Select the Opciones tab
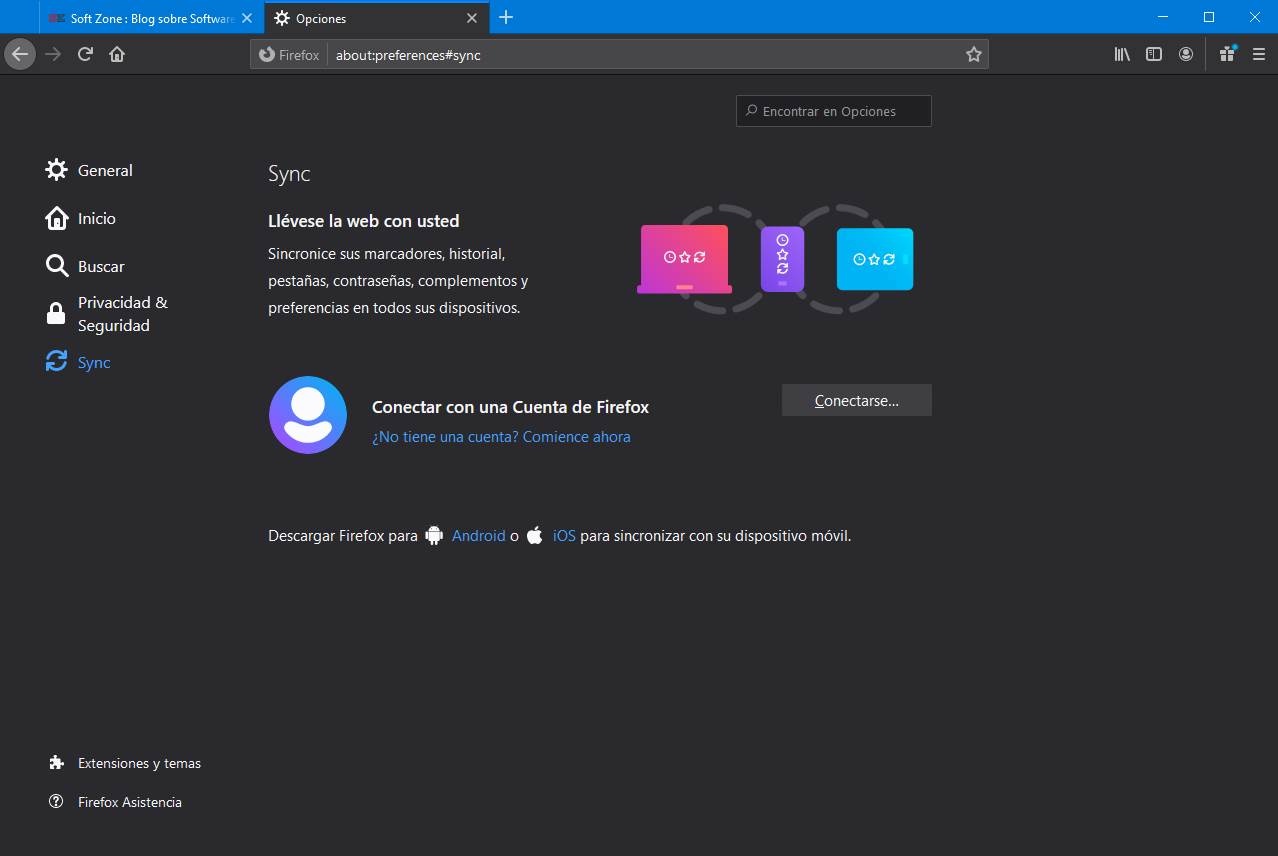The height and width of the screenshot is (856, 1278). coord(377,18)
